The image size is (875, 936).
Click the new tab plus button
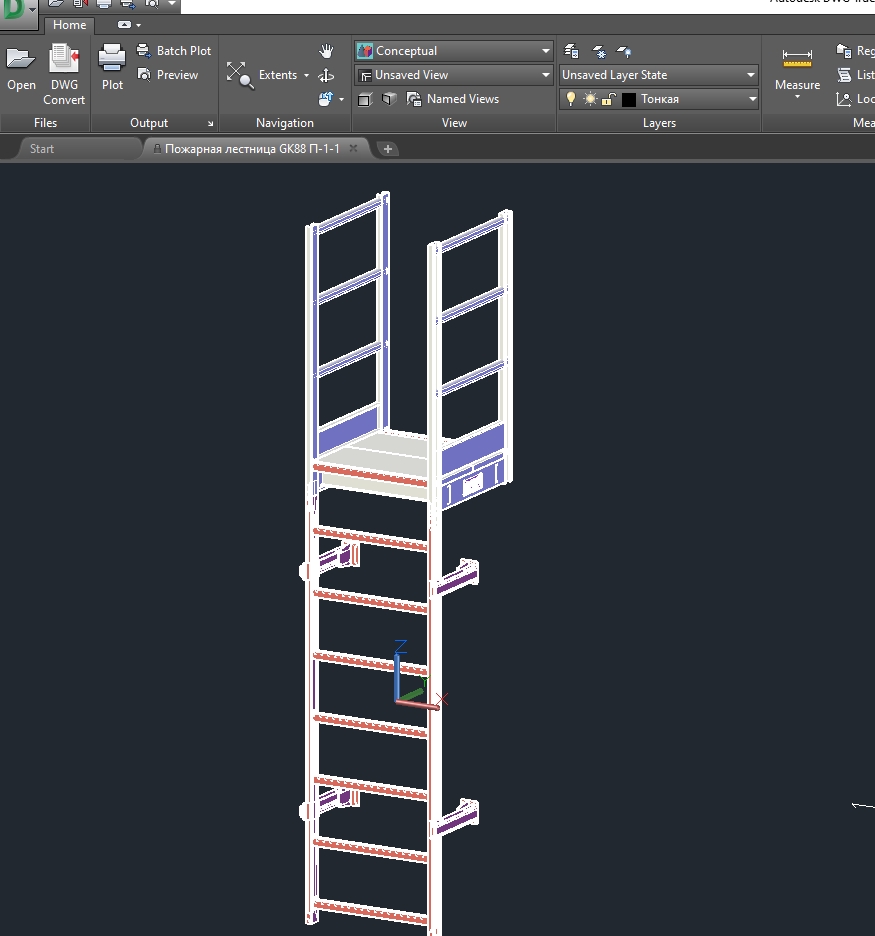(388, 149)
